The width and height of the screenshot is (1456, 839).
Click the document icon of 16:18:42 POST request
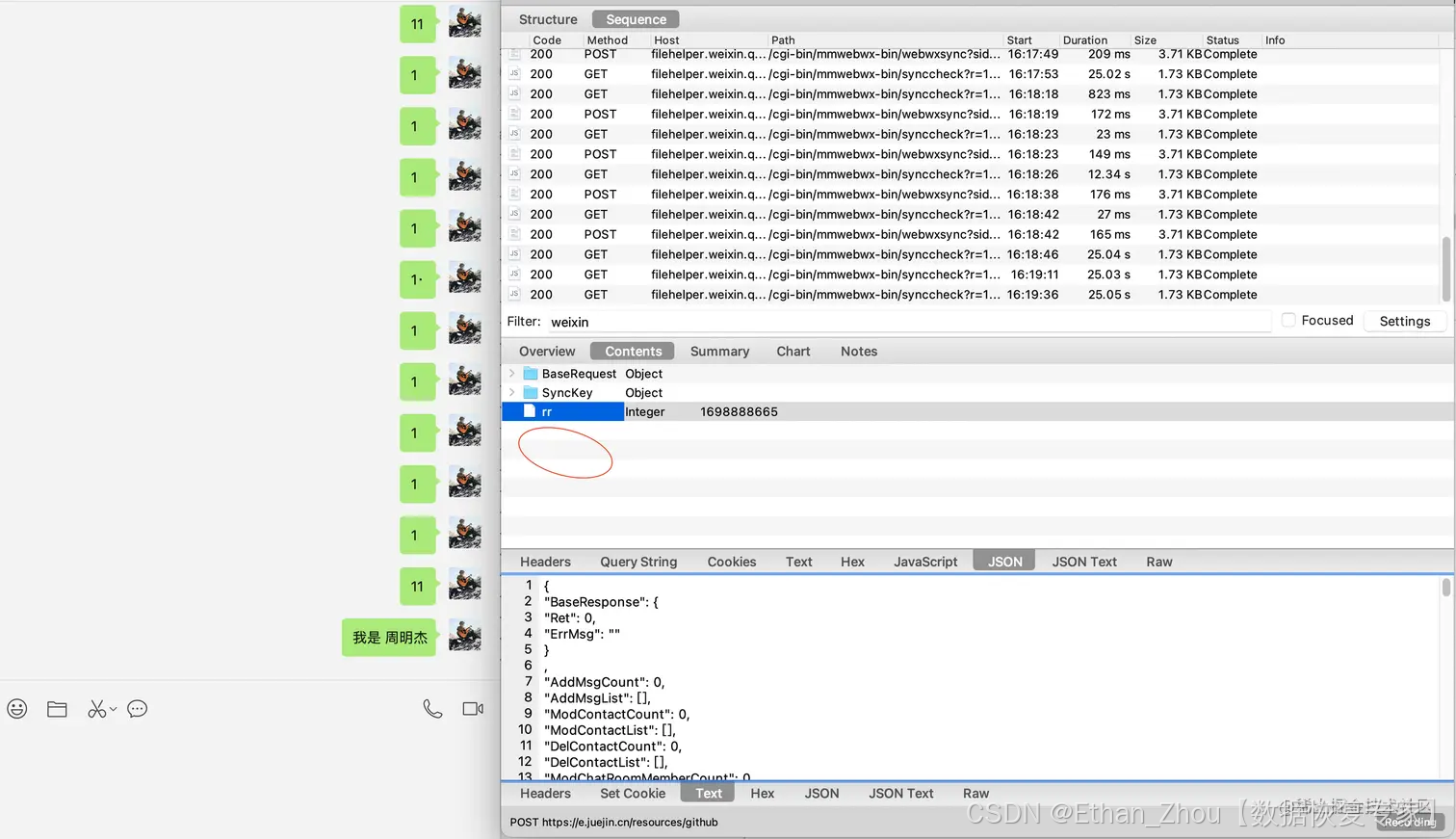(x=514, y=234)
